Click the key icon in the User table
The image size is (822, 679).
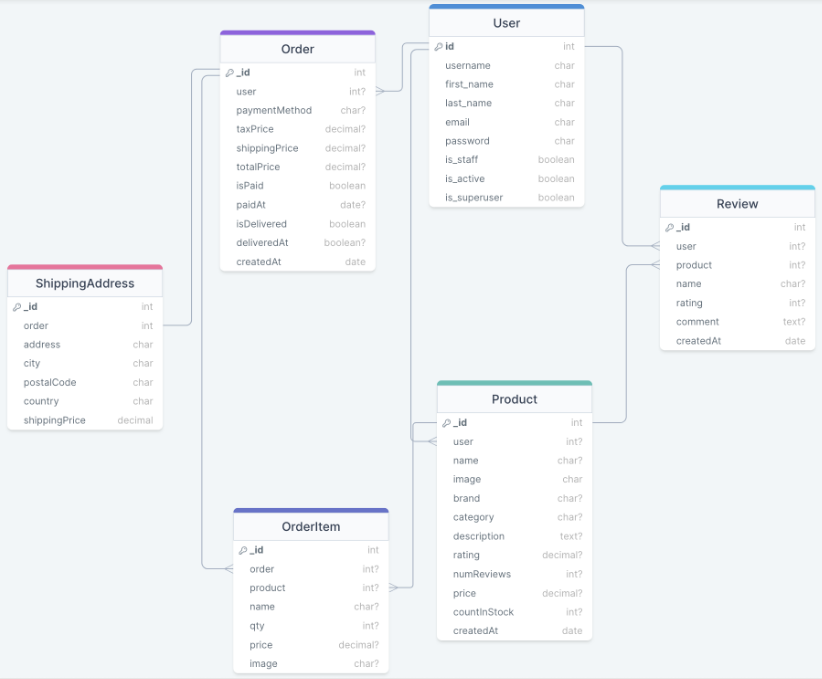tap(438, 47)
